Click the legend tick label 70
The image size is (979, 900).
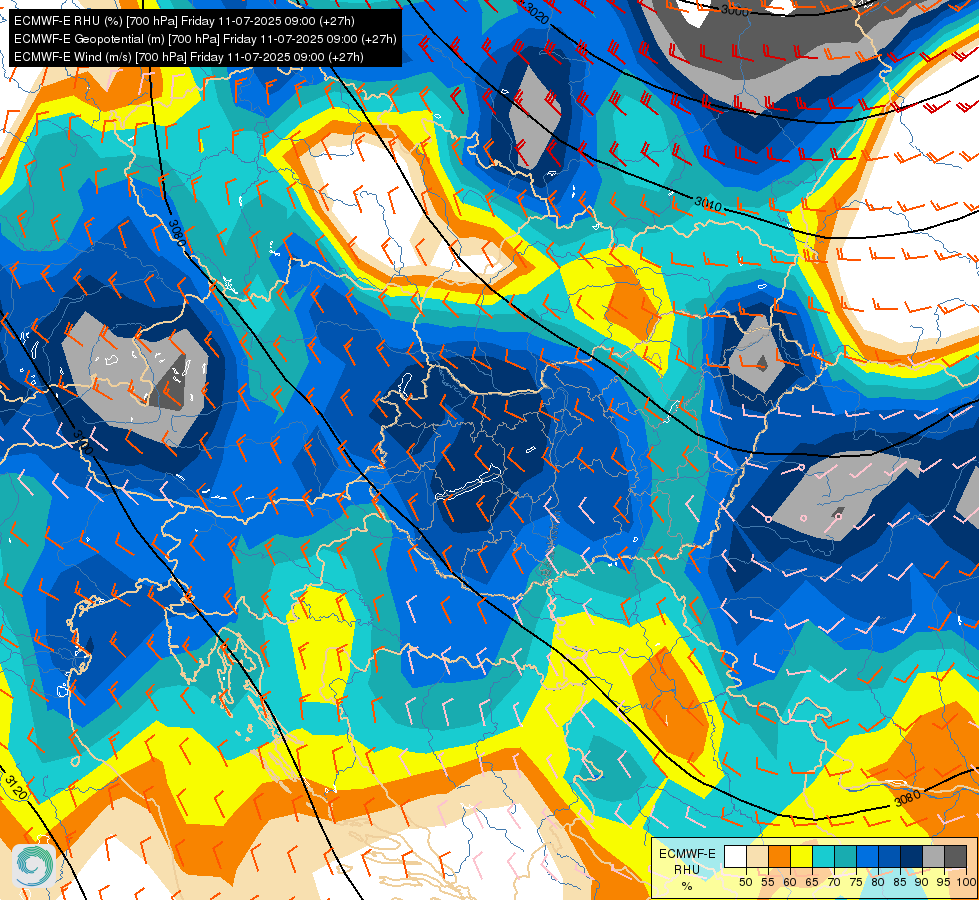834,882
